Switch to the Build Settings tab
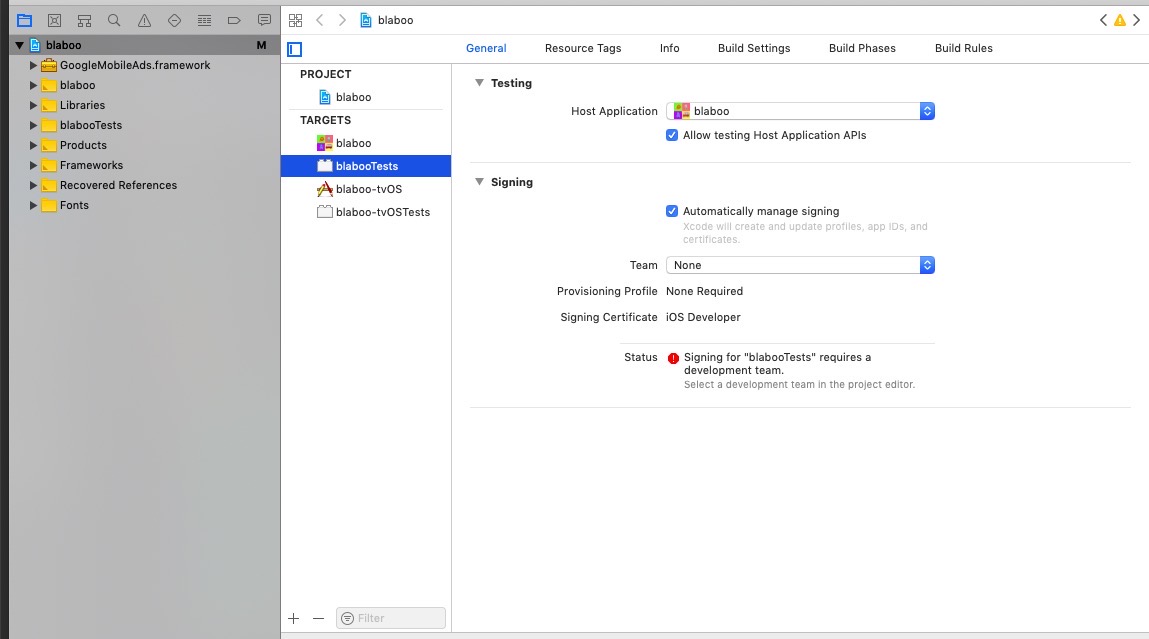Screen dimensions: 1149x639 pos(754,48)
